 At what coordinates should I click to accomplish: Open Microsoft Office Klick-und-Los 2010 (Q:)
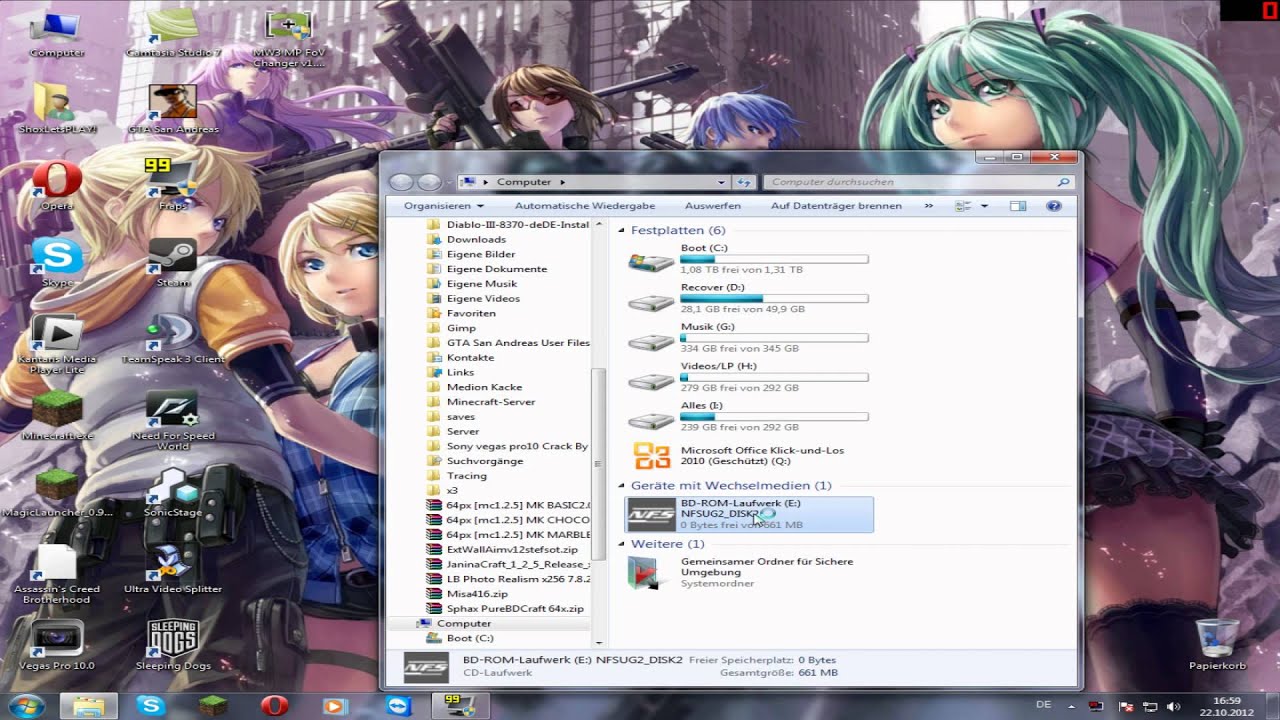(x=748, y=456)
